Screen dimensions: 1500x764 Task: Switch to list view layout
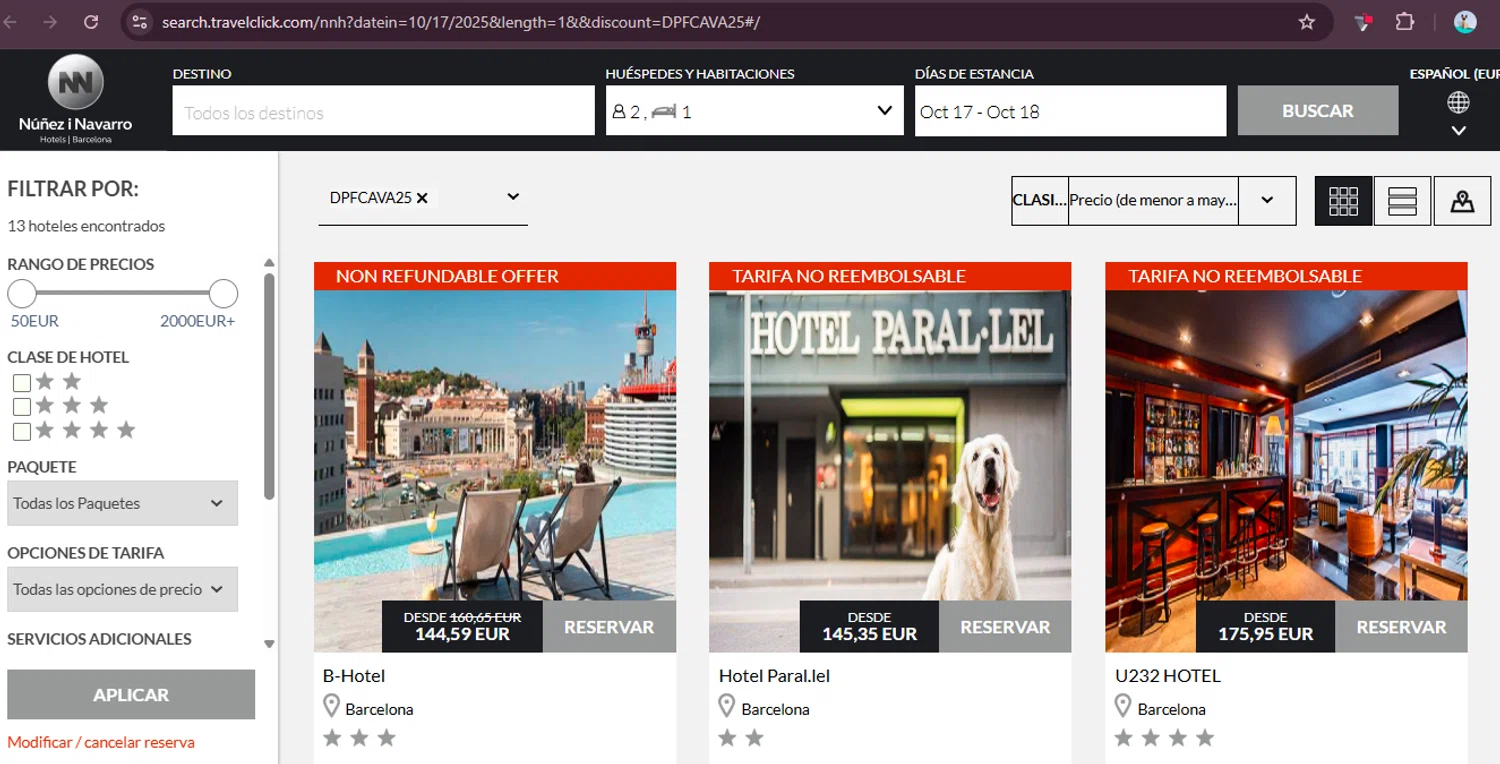(1402, 201)
